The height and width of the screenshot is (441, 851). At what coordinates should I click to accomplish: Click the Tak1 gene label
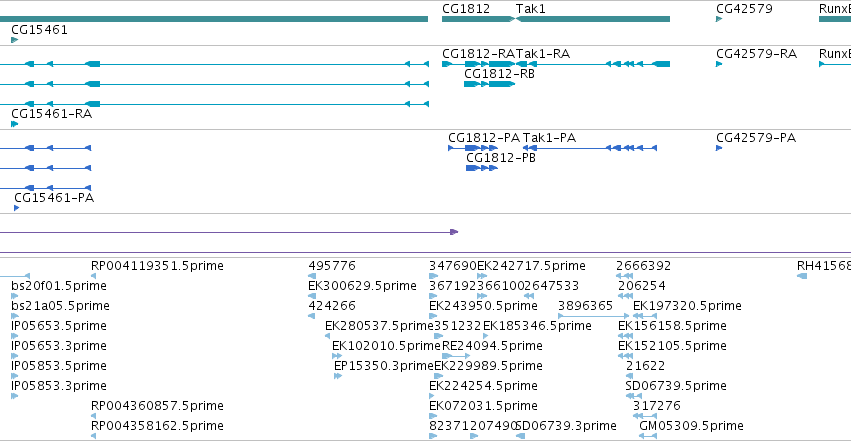(x=530, y=9)
